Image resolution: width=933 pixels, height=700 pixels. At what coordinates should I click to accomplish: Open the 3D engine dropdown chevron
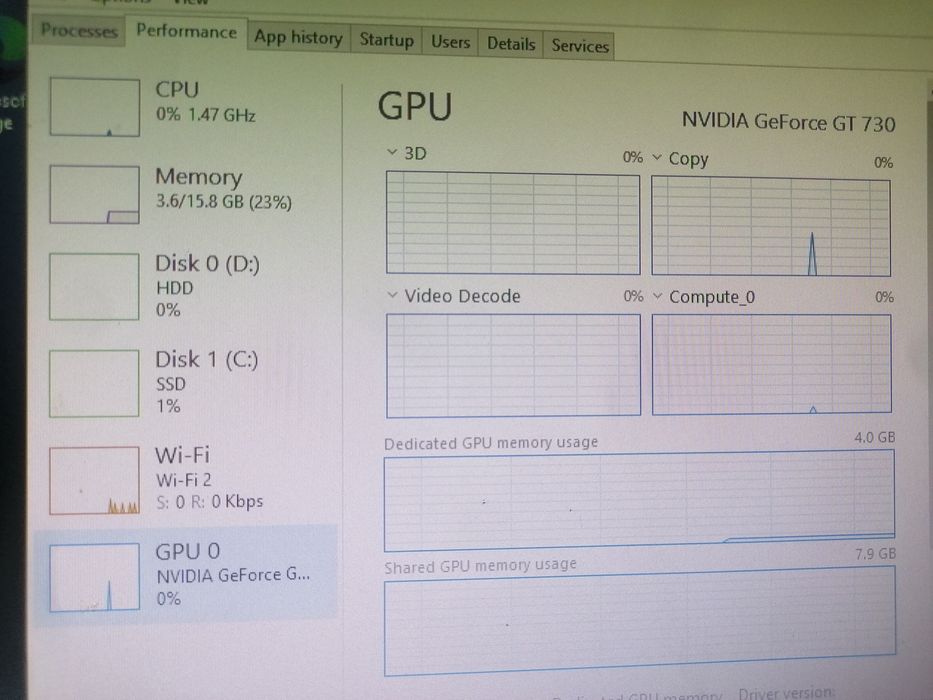(392, 152)
